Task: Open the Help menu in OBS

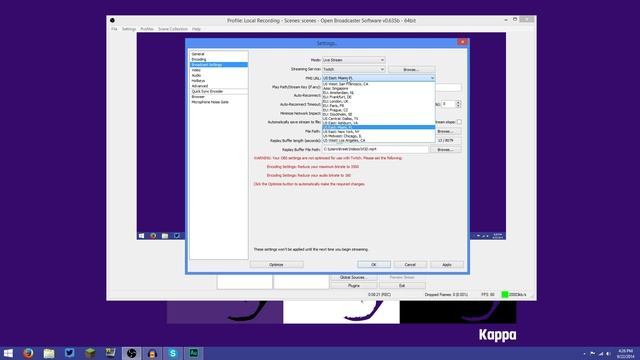Action: pos(196,29)
